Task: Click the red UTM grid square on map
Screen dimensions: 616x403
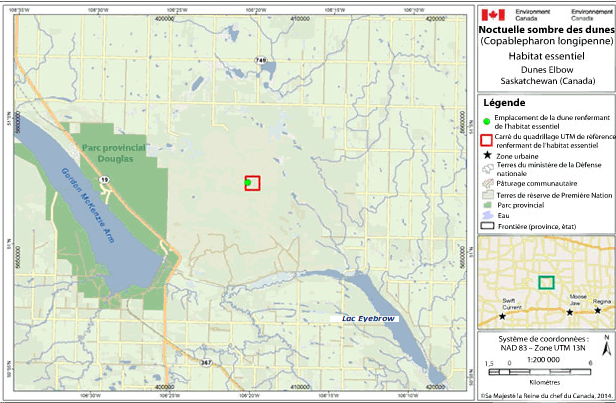Action: 252,182
